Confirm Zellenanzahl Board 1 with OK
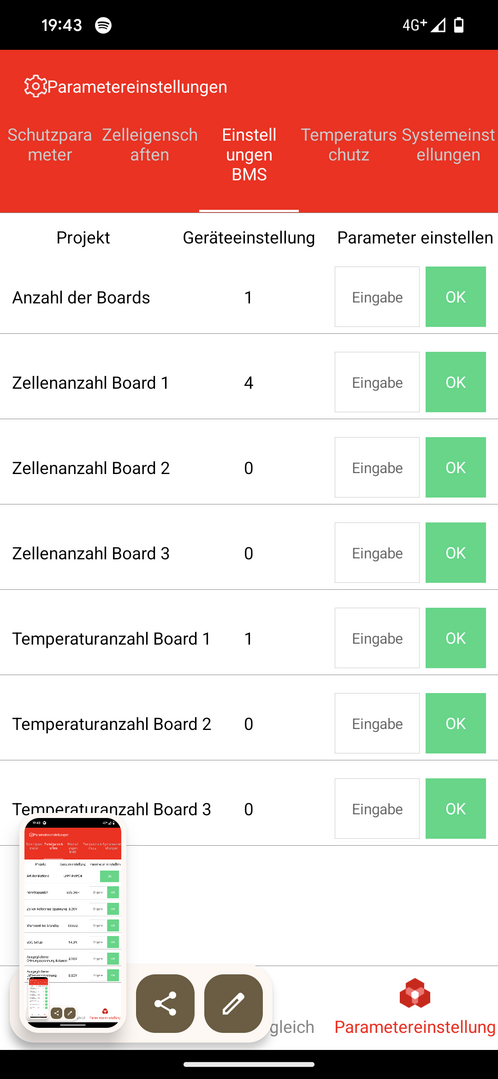The width and height of the screenshot is (498, 1079). [456, 382]
